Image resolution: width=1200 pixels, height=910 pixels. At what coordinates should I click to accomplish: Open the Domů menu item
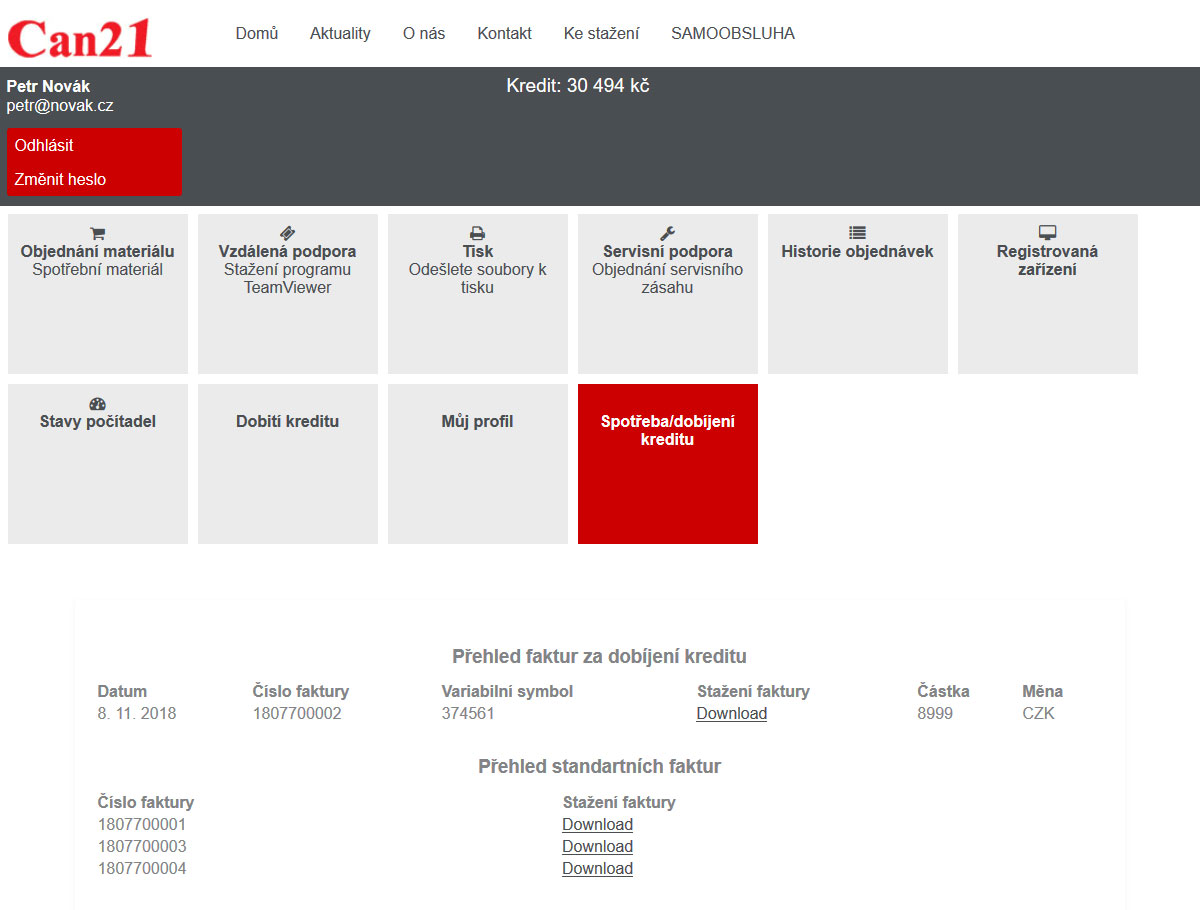coord(257,33)
